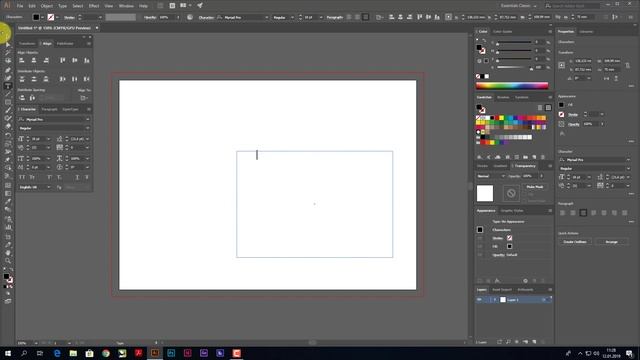
Task: Open Chrome from the Windows taskbar
Action: pos(106,353)
